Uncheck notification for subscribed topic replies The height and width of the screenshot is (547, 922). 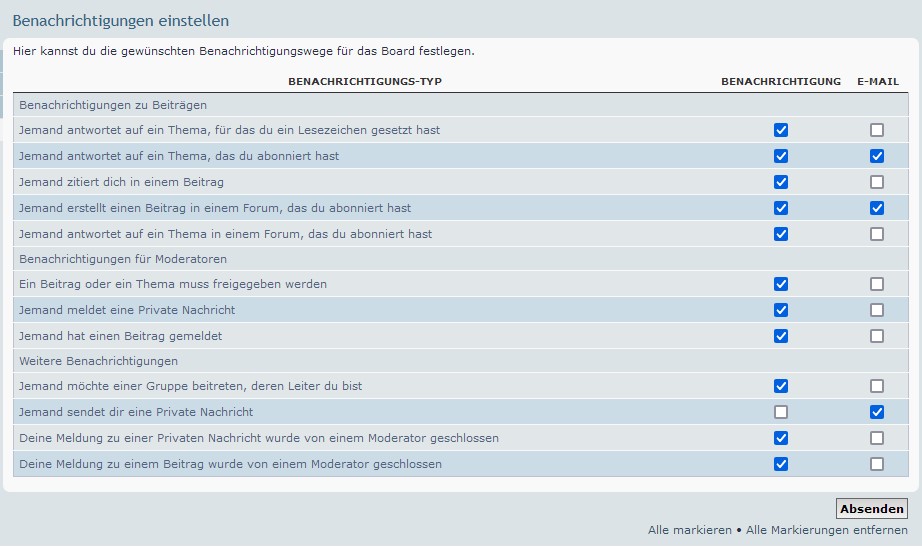781,156
